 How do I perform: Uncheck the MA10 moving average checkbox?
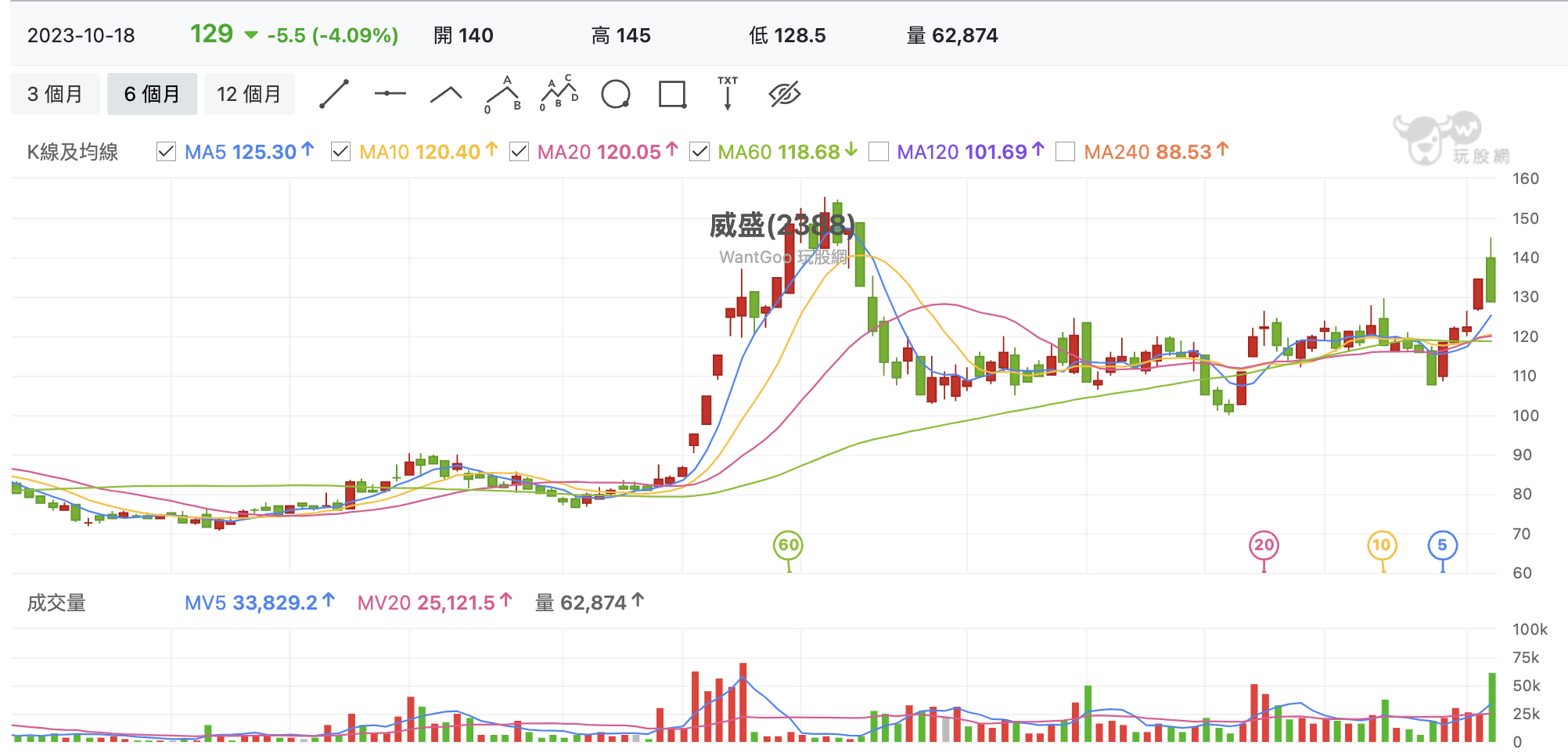tap(340, 152)
